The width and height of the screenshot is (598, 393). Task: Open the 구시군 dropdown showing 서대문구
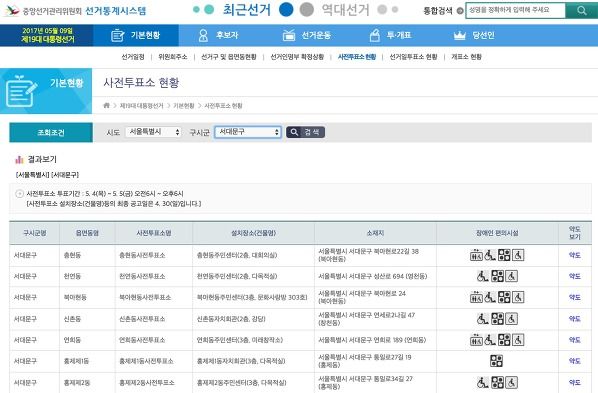click(x=248, y=132)
